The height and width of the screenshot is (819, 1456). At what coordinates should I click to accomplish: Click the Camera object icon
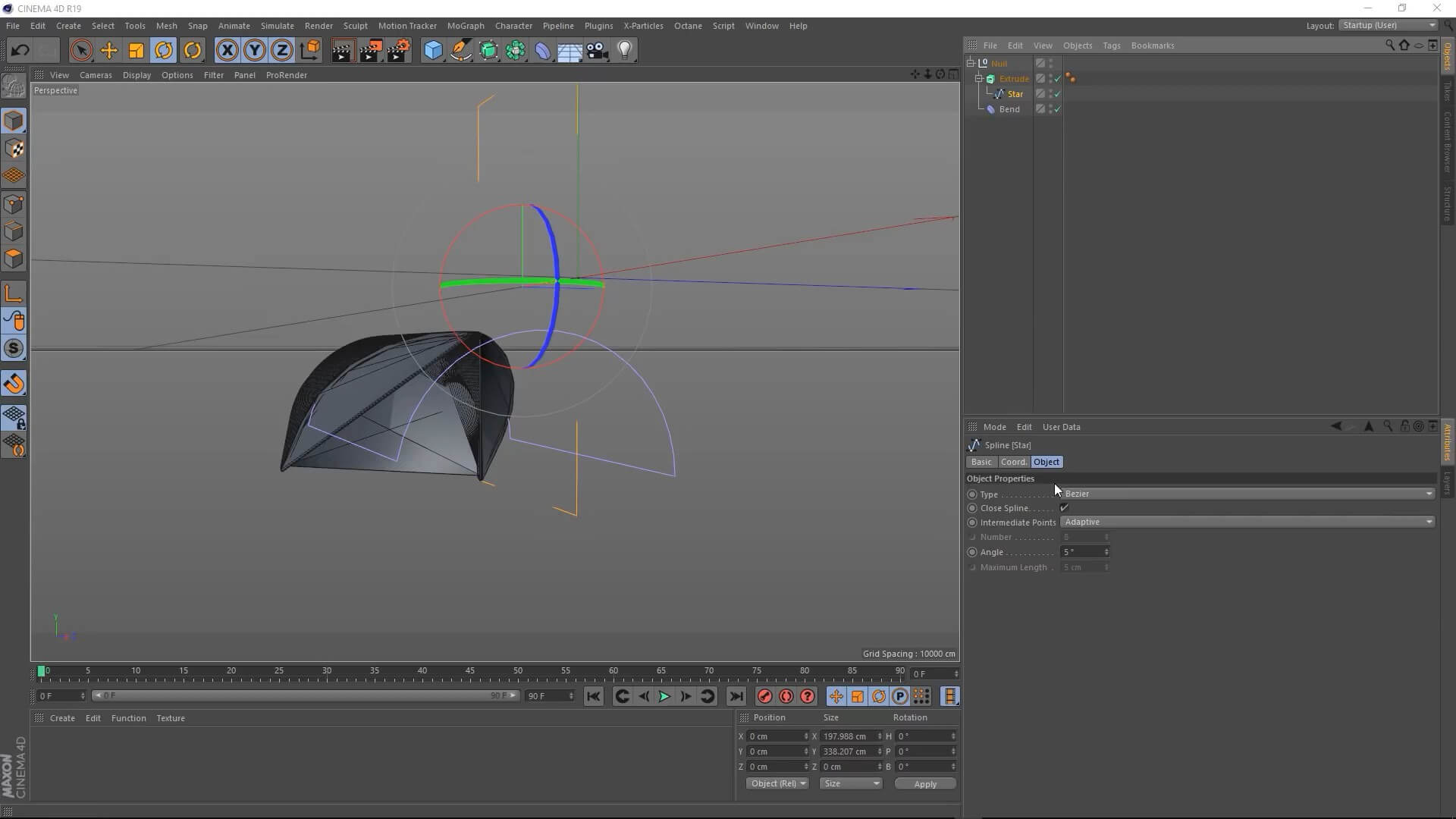(598, 51)
